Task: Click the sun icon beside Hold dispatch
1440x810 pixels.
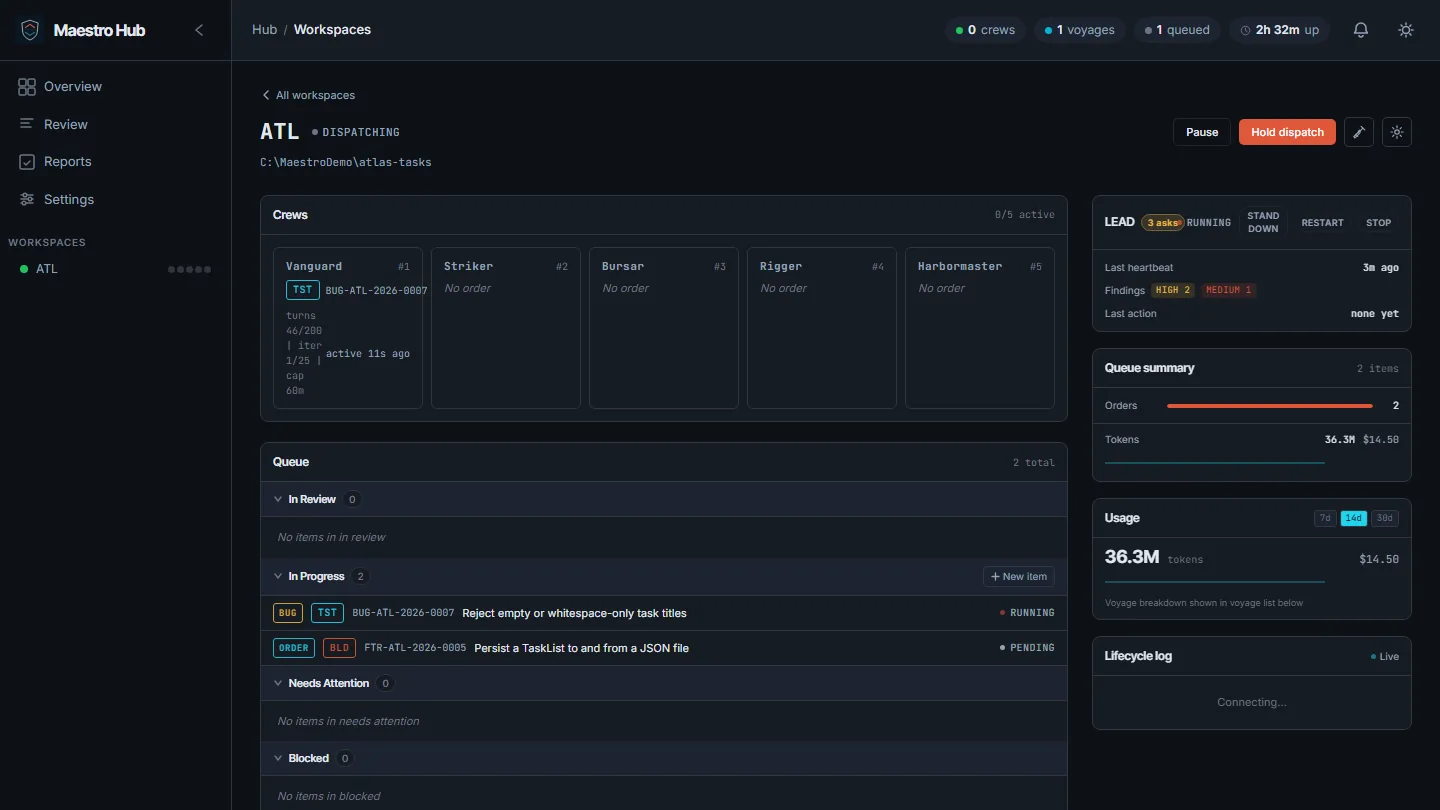Action: [x=1397, y=132]
